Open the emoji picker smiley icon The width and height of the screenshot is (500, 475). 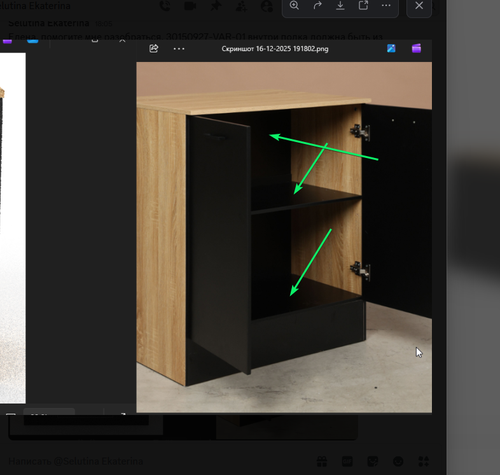(398, 461)
